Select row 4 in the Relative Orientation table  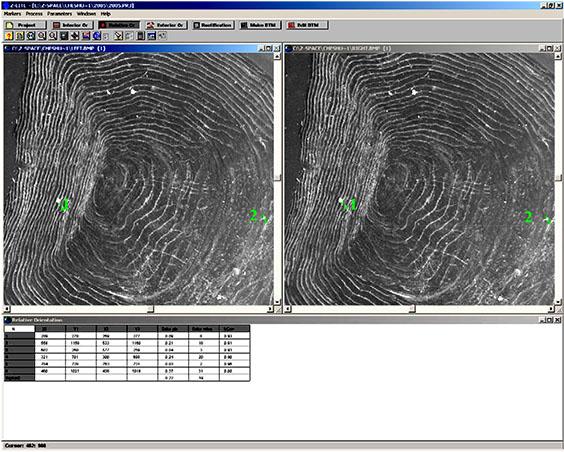tap(127, 357)
